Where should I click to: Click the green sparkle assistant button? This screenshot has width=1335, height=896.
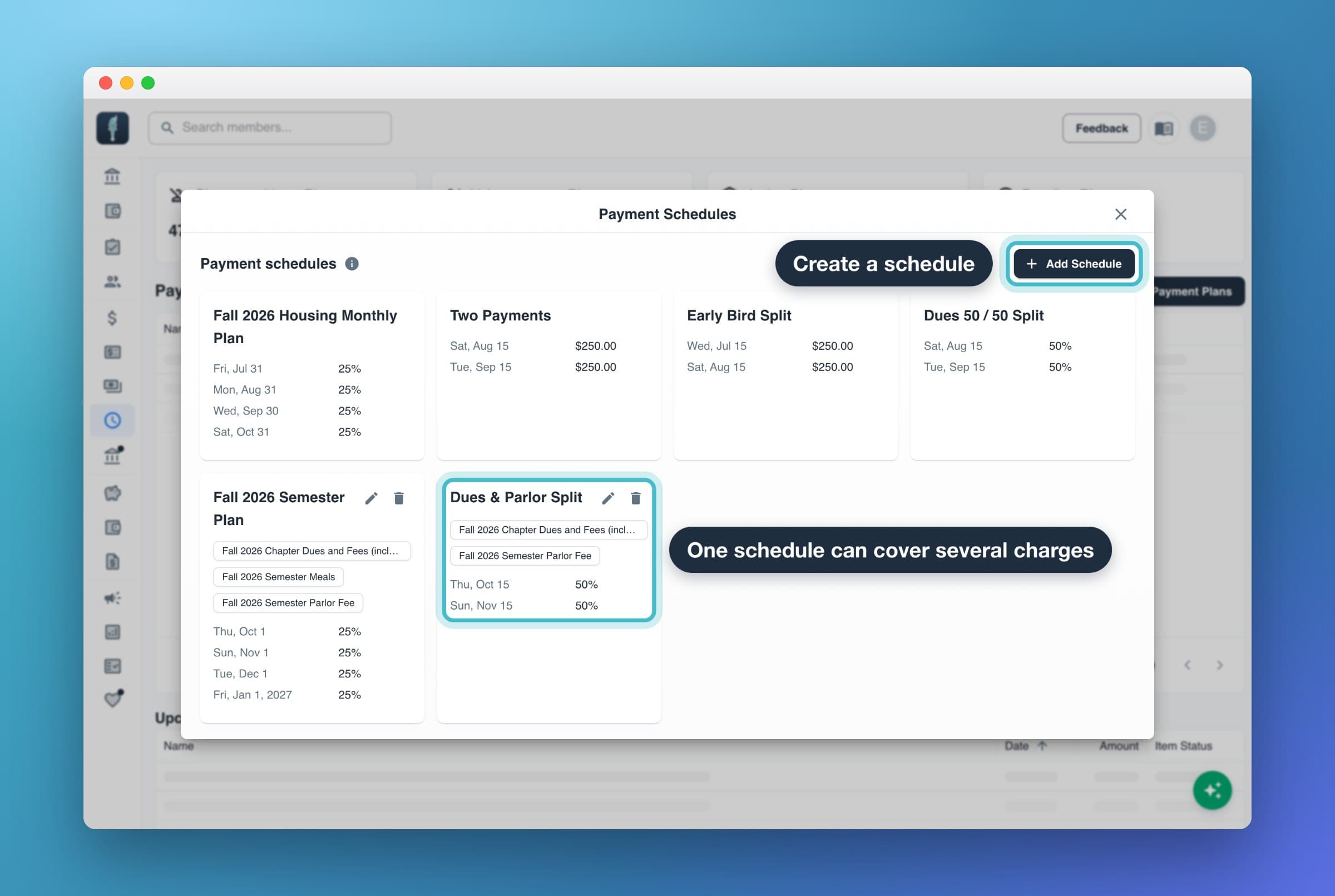point(1212,790)
